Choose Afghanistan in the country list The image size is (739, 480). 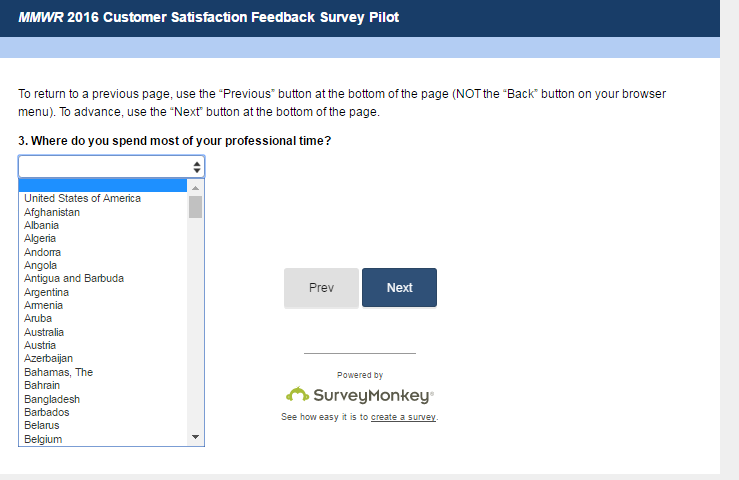52,212
